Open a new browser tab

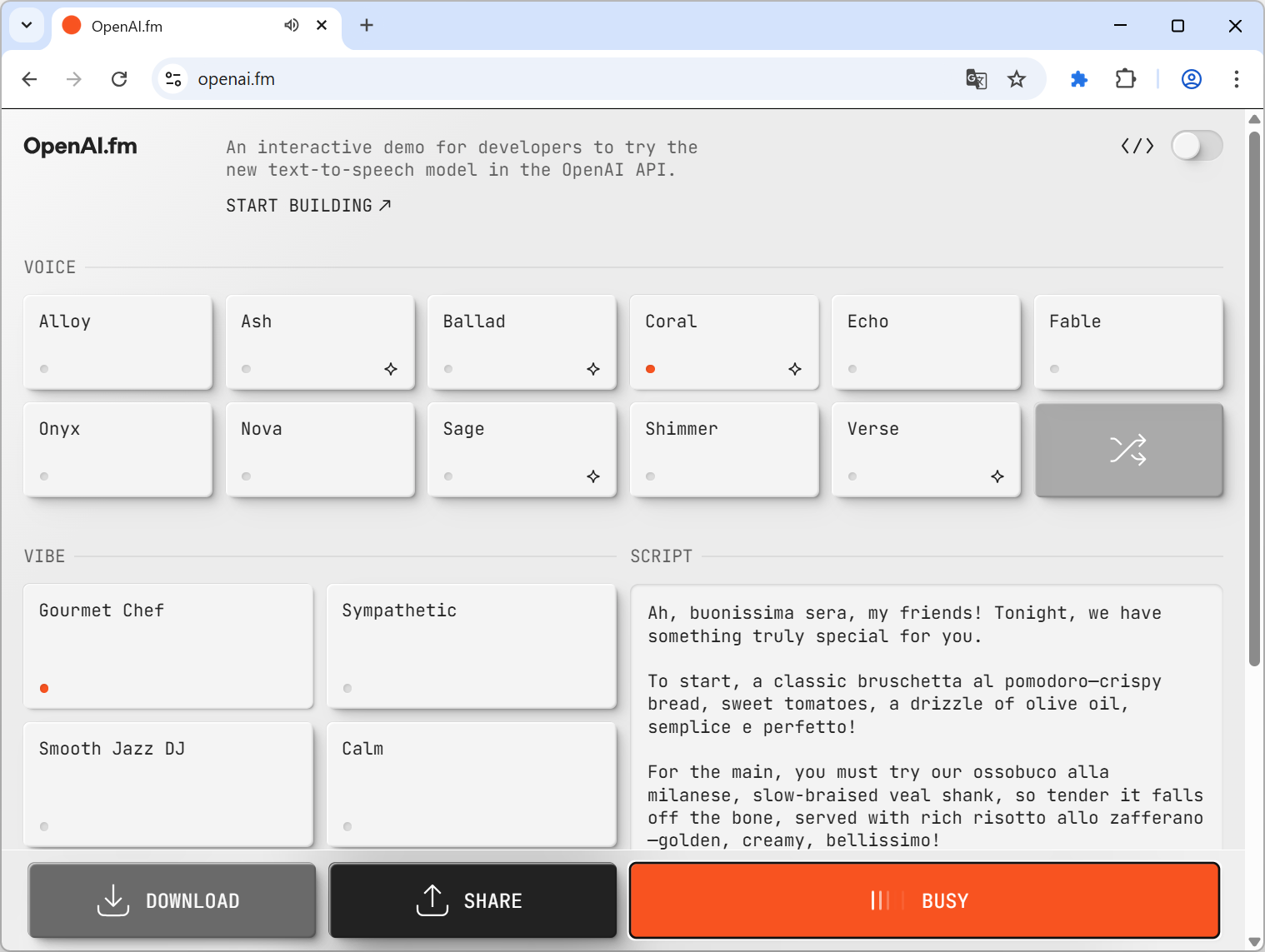[367, 25]
